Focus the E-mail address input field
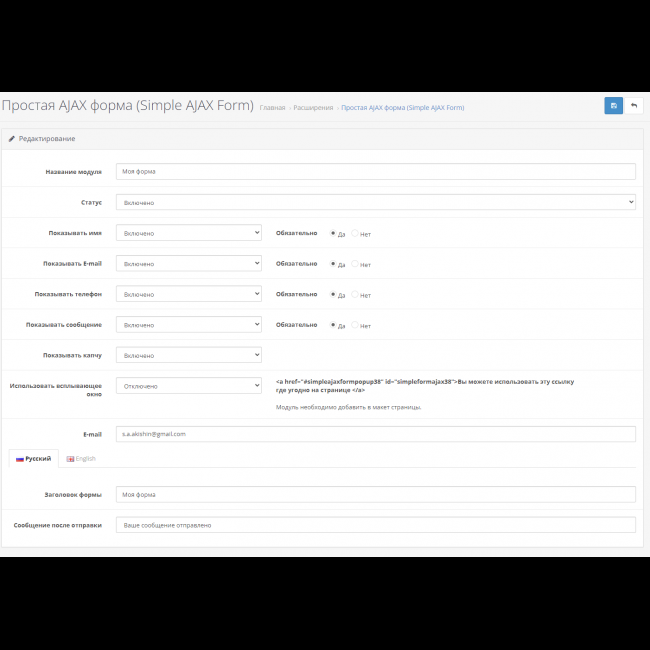This screenshot has height=650, width=650. pos(375,434)
